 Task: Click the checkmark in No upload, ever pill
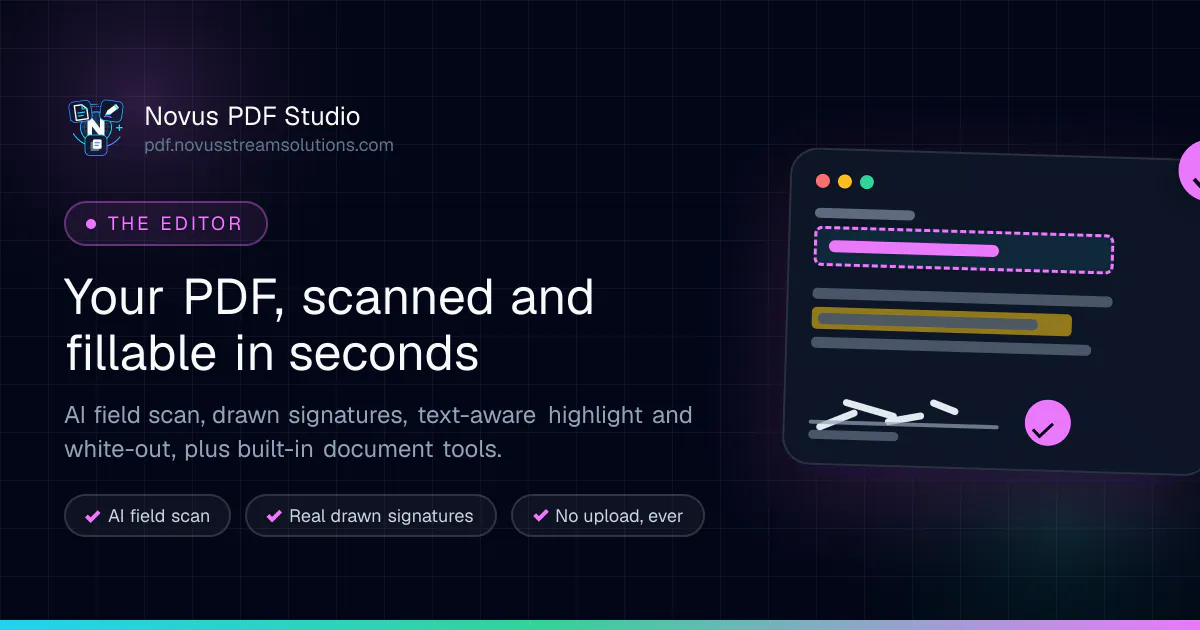pyautogui.click(x=540, y=516)
